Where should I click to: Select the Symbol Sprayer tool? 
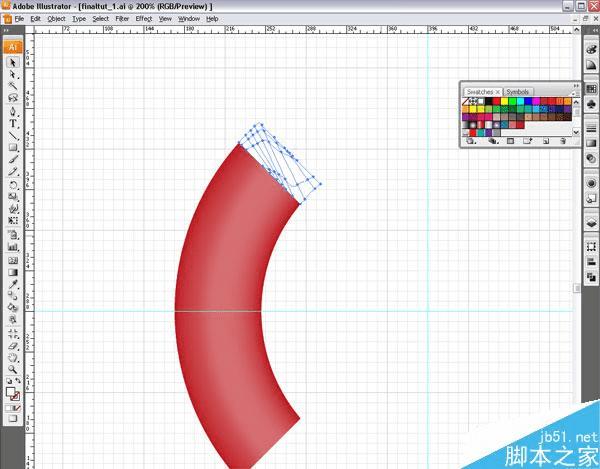click(13, 234)
